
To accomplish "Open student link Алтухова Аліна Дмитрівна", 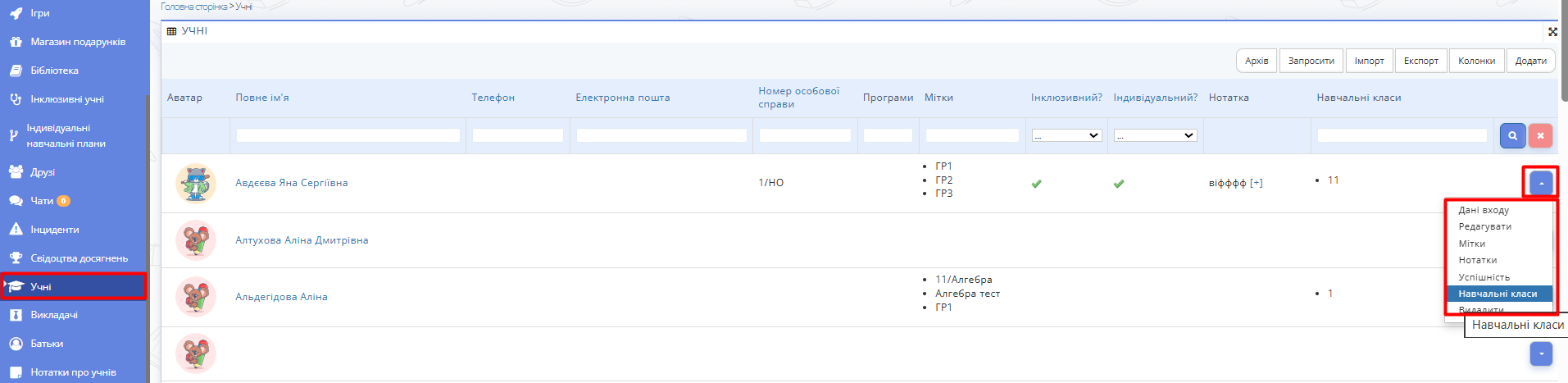I will pos(302,240).
